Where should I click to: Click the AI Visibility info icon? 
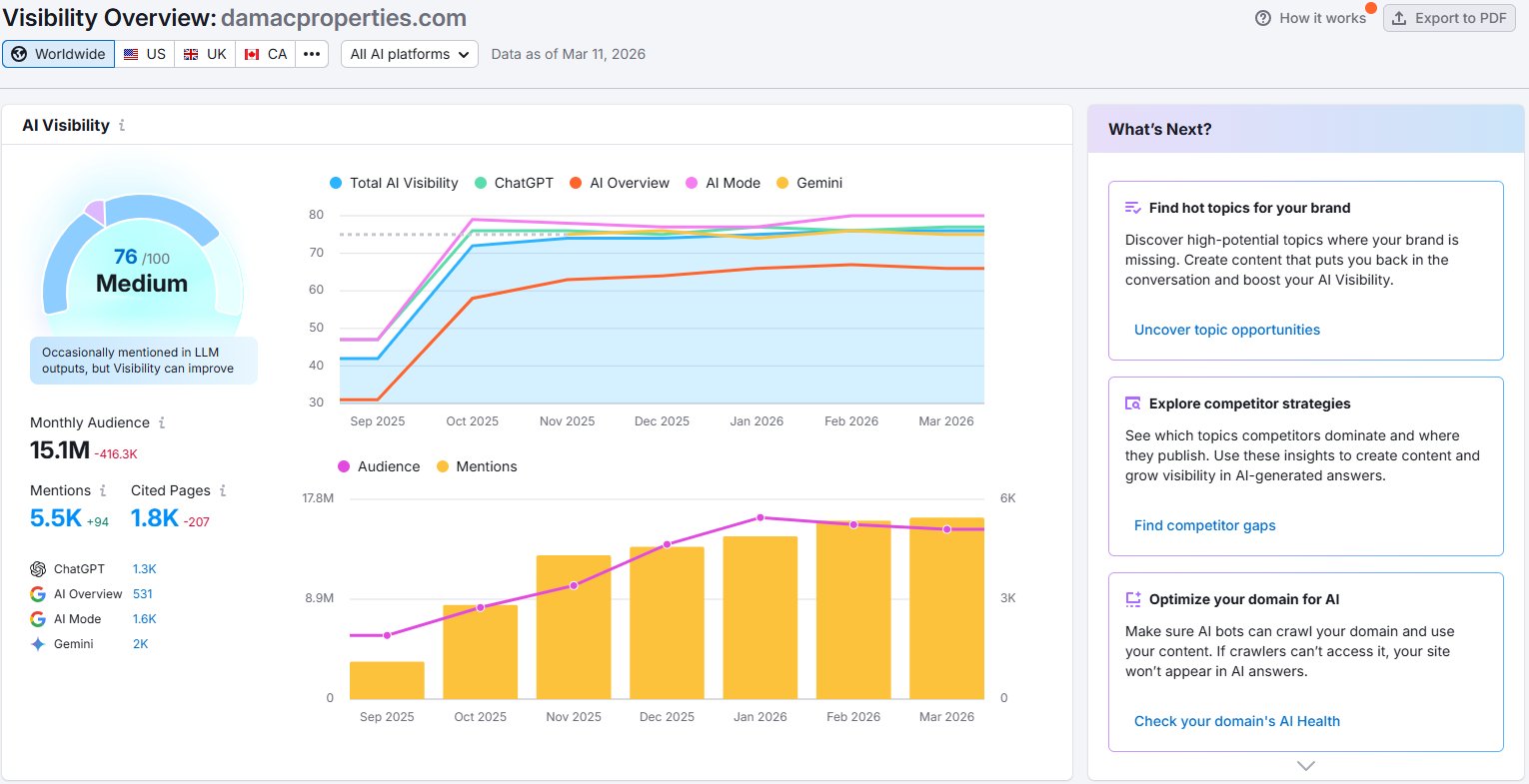(x=122, y=126)
